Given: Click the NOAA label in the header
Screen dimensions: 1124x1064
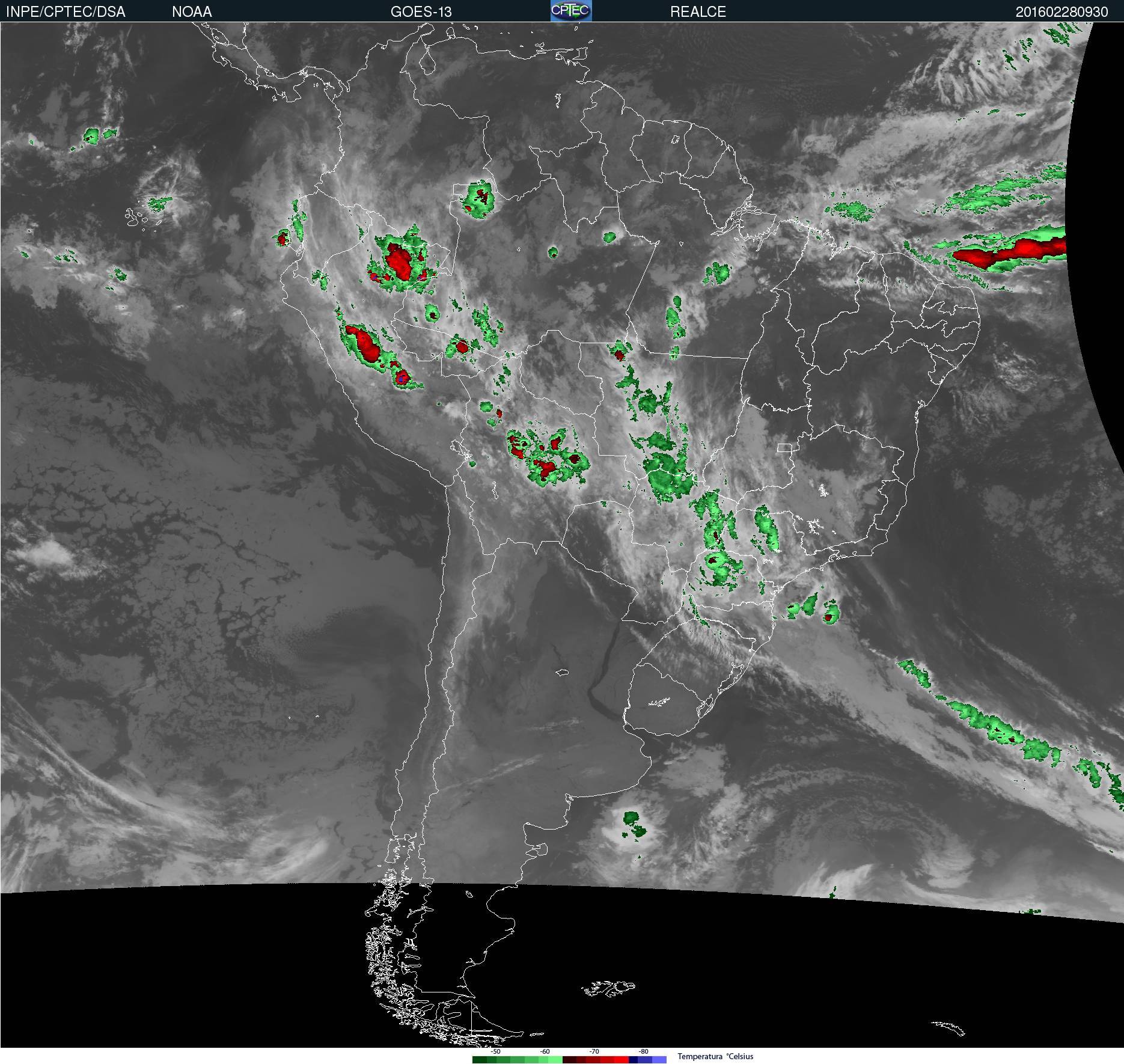Looking at the screenshot, I should 192,11.
